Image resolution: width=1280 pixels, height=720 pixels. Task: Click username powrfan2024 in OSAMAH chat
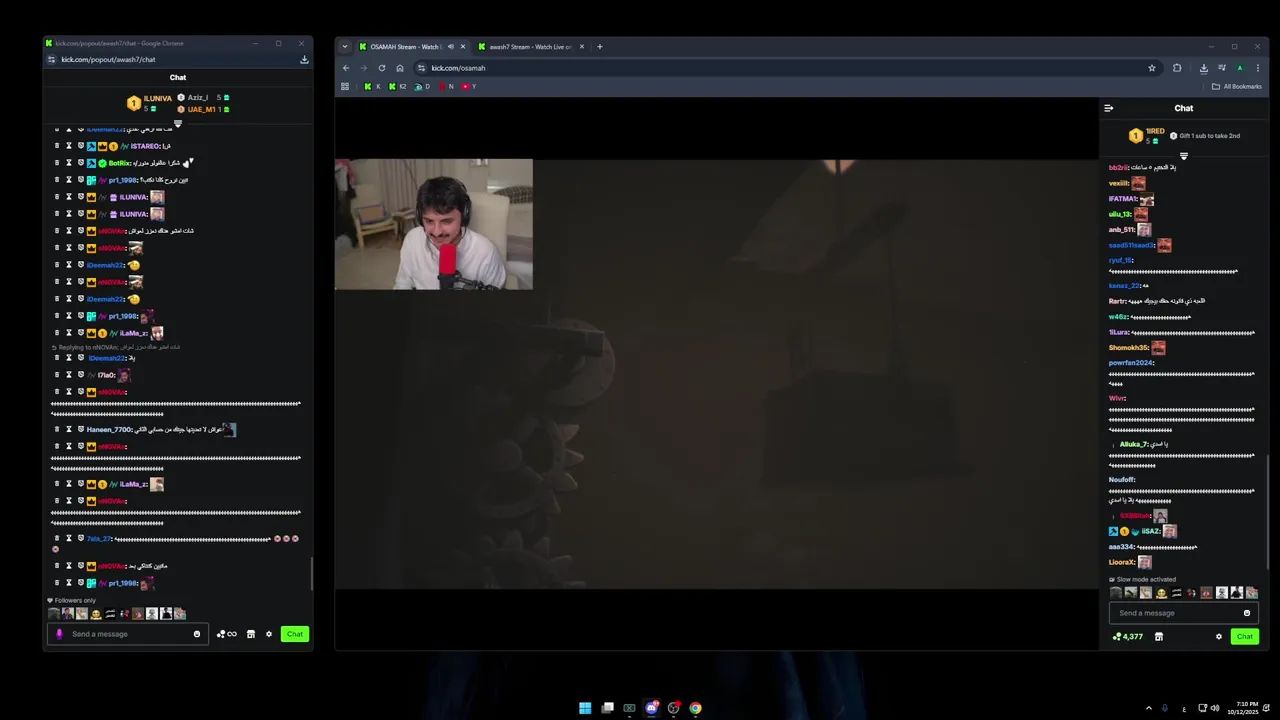click(1131, 363)
